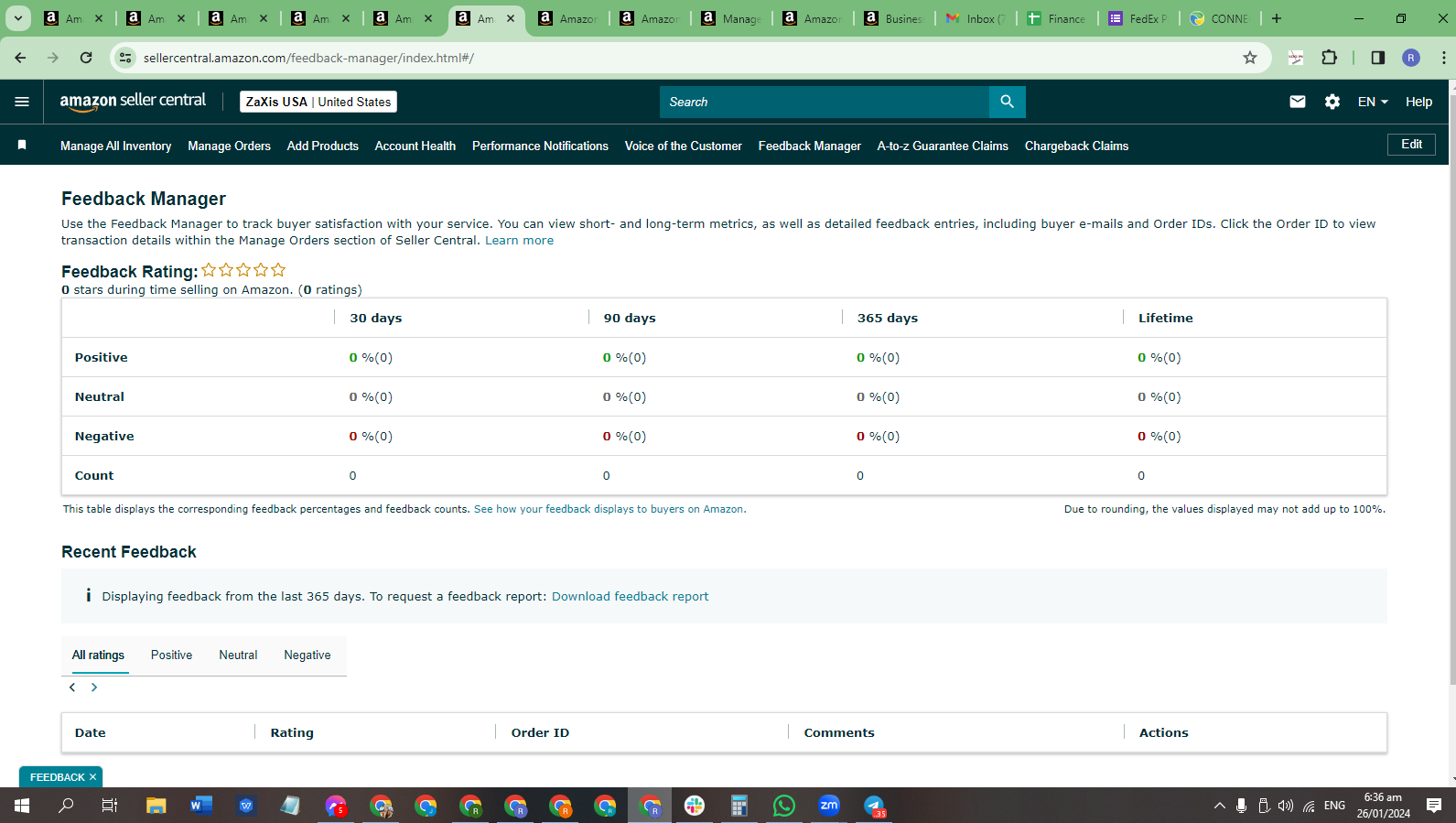
Task: Open Manage Orders menu item
Action: click(x=229, y=146)
